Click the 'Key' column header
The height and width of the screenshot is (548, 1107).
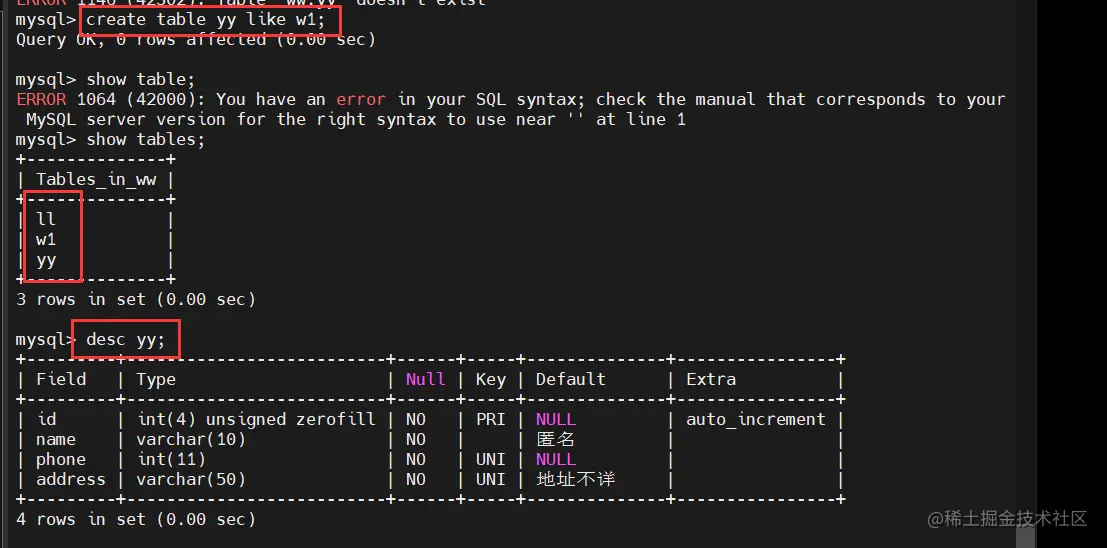pos(491,379)
